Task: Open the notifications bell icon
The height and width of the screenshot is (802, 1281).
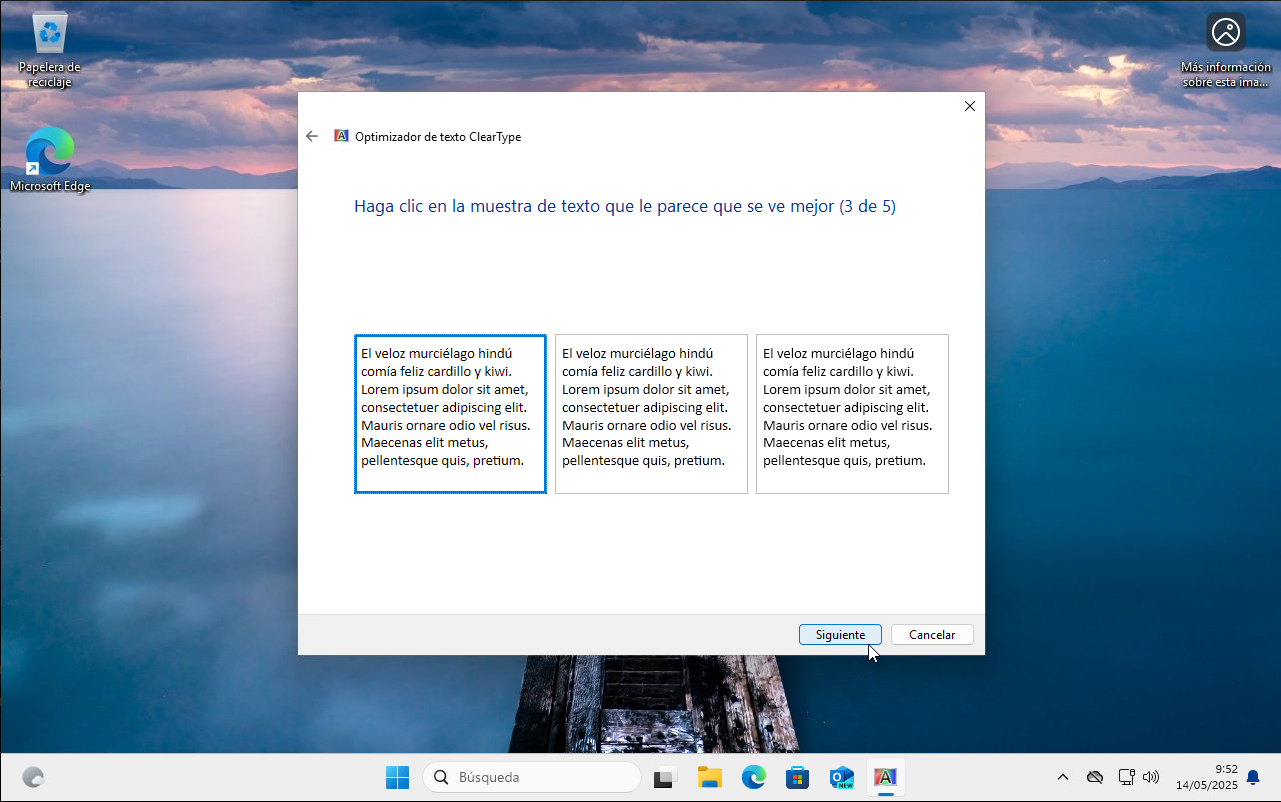Action: (x=1253, y=777)
